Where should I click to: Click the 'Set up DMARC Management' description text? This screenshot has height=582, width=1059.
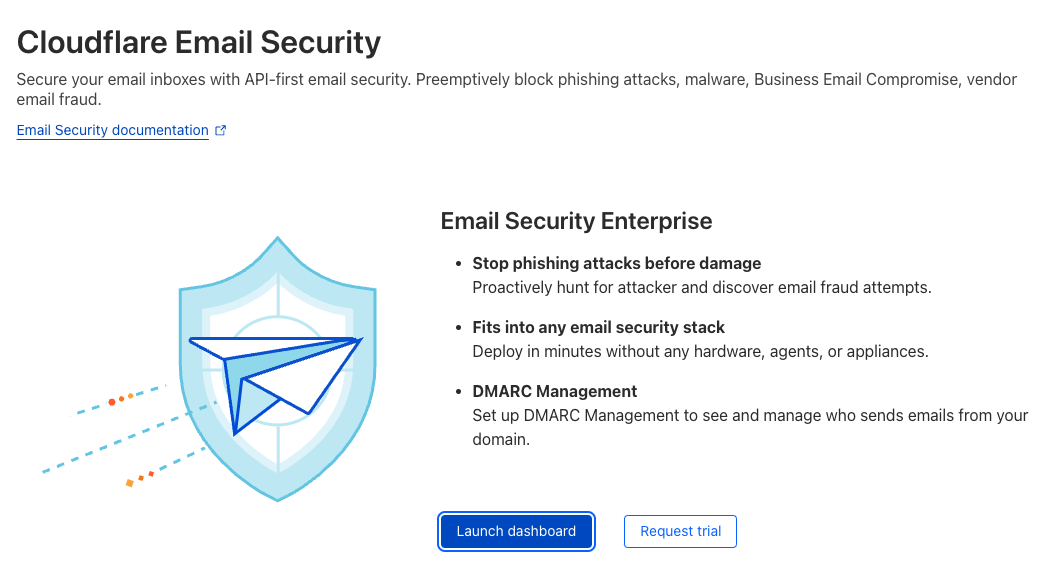click(x=750, y=415)
